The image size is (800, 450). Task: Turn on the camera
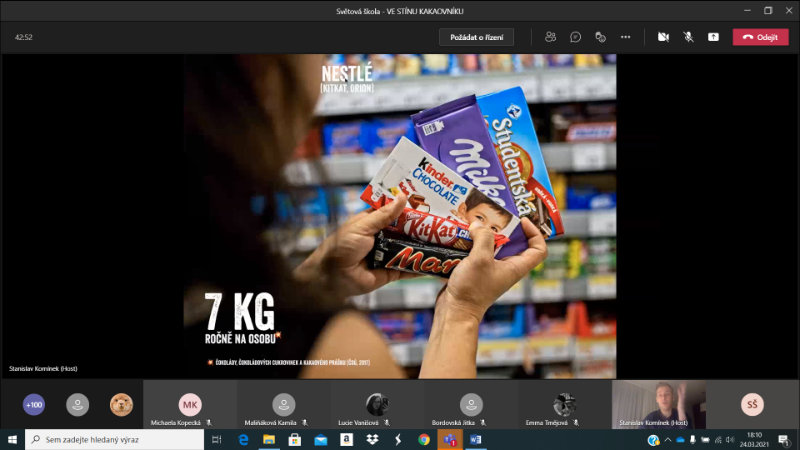tap(662, 37)
